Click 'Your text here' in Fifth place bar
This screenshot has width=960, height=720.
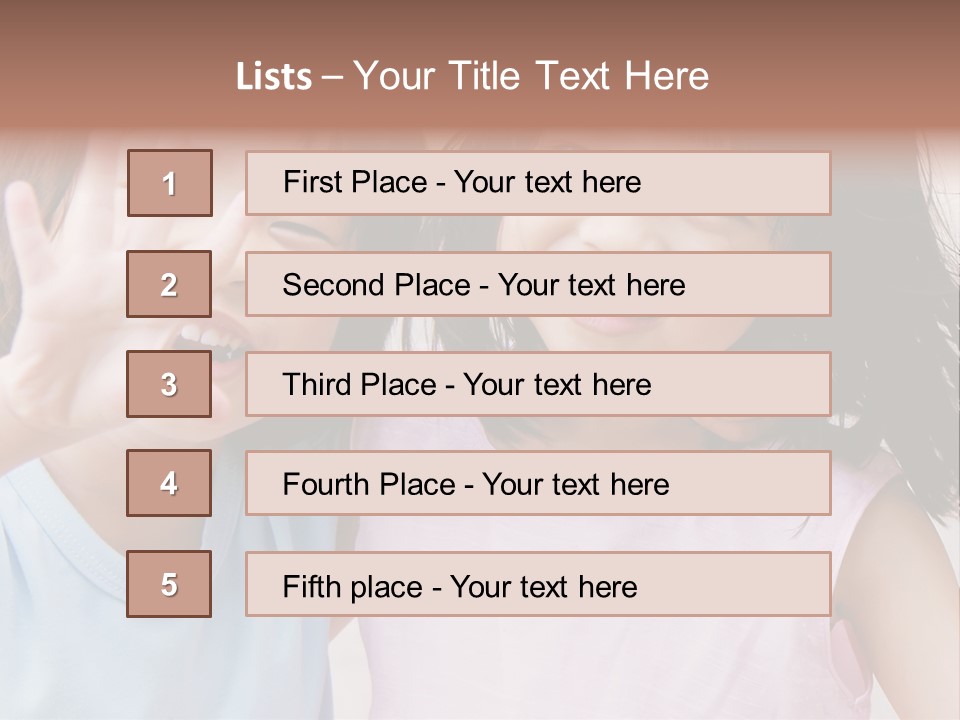543,586
